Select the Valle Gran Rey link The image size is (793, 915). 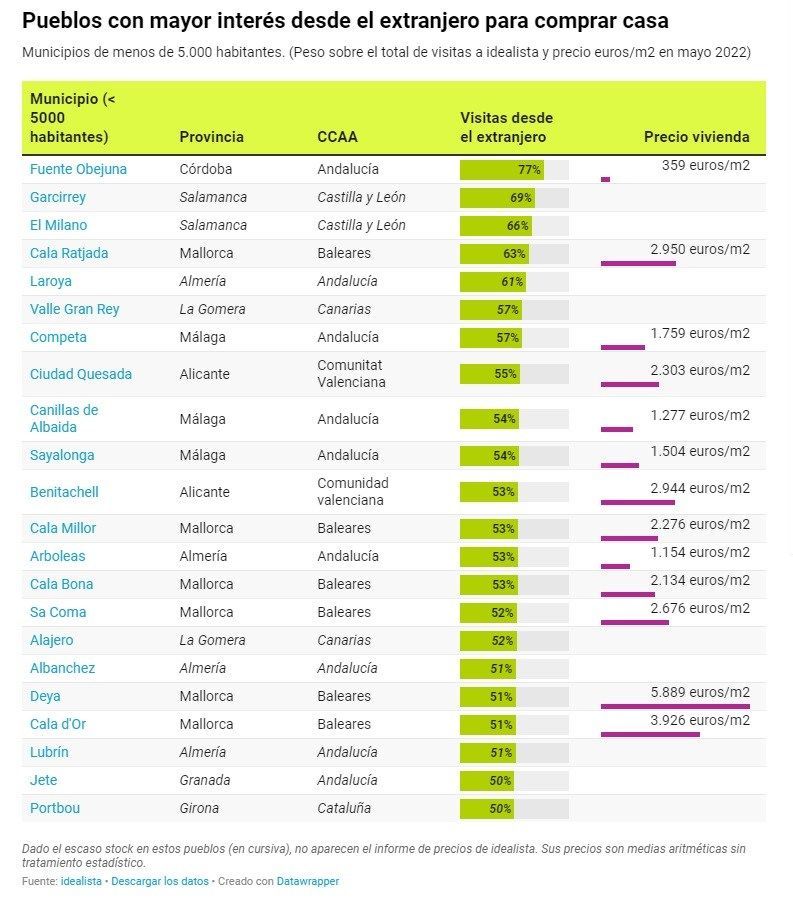tap(74, 309)
